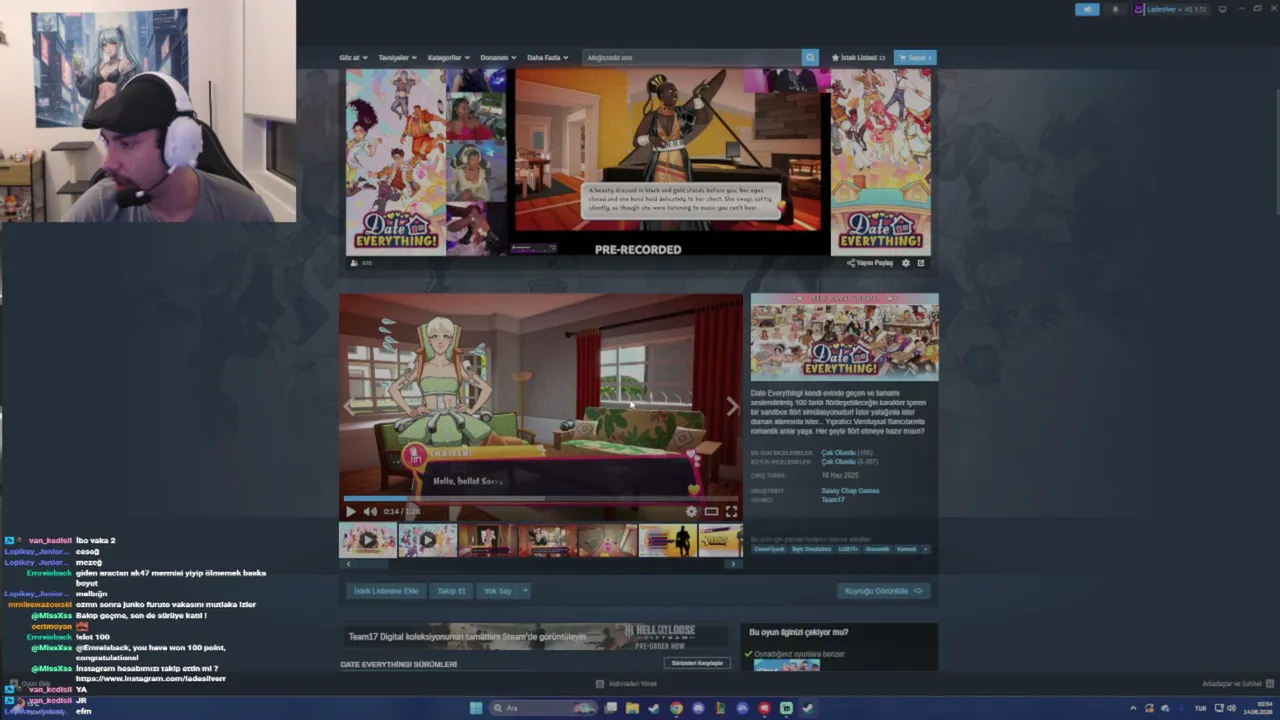Open İndirmeleri Yönet downloads manager
This screenshot has width=1280, height=720.
click(x=627, y=684)
